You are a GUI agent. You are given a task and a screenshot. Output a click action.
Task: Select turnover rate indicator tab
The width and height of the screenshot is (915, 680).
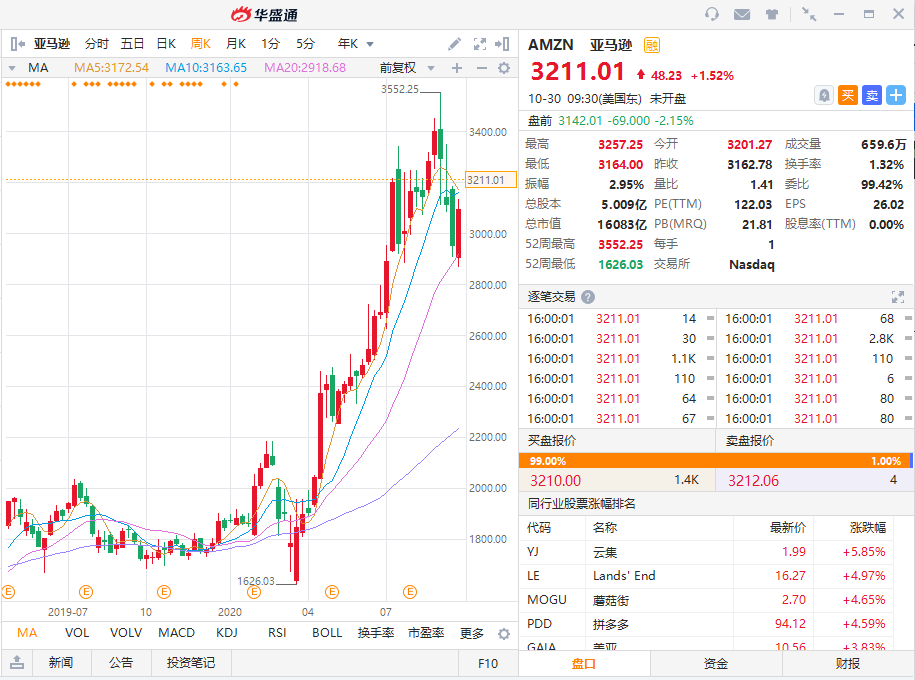pos(376,633)
